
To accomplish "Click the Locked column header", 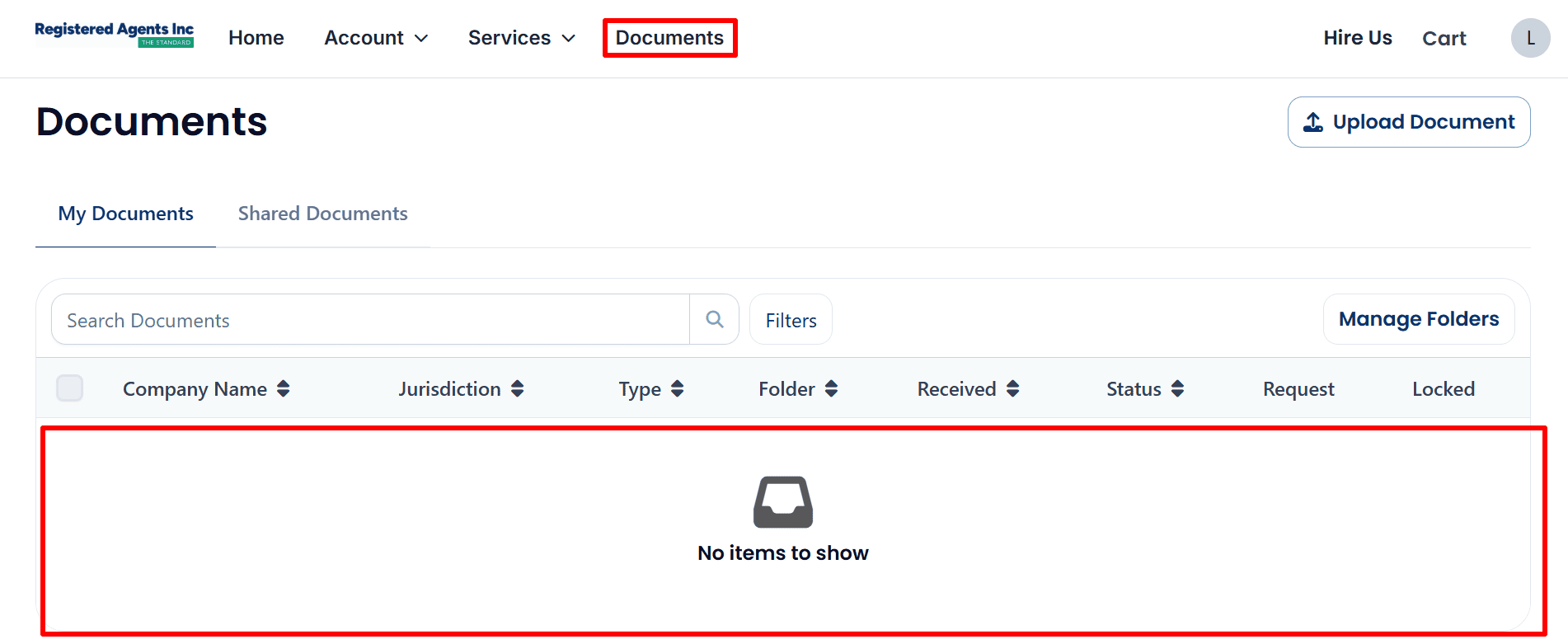I will (1444, 389).
